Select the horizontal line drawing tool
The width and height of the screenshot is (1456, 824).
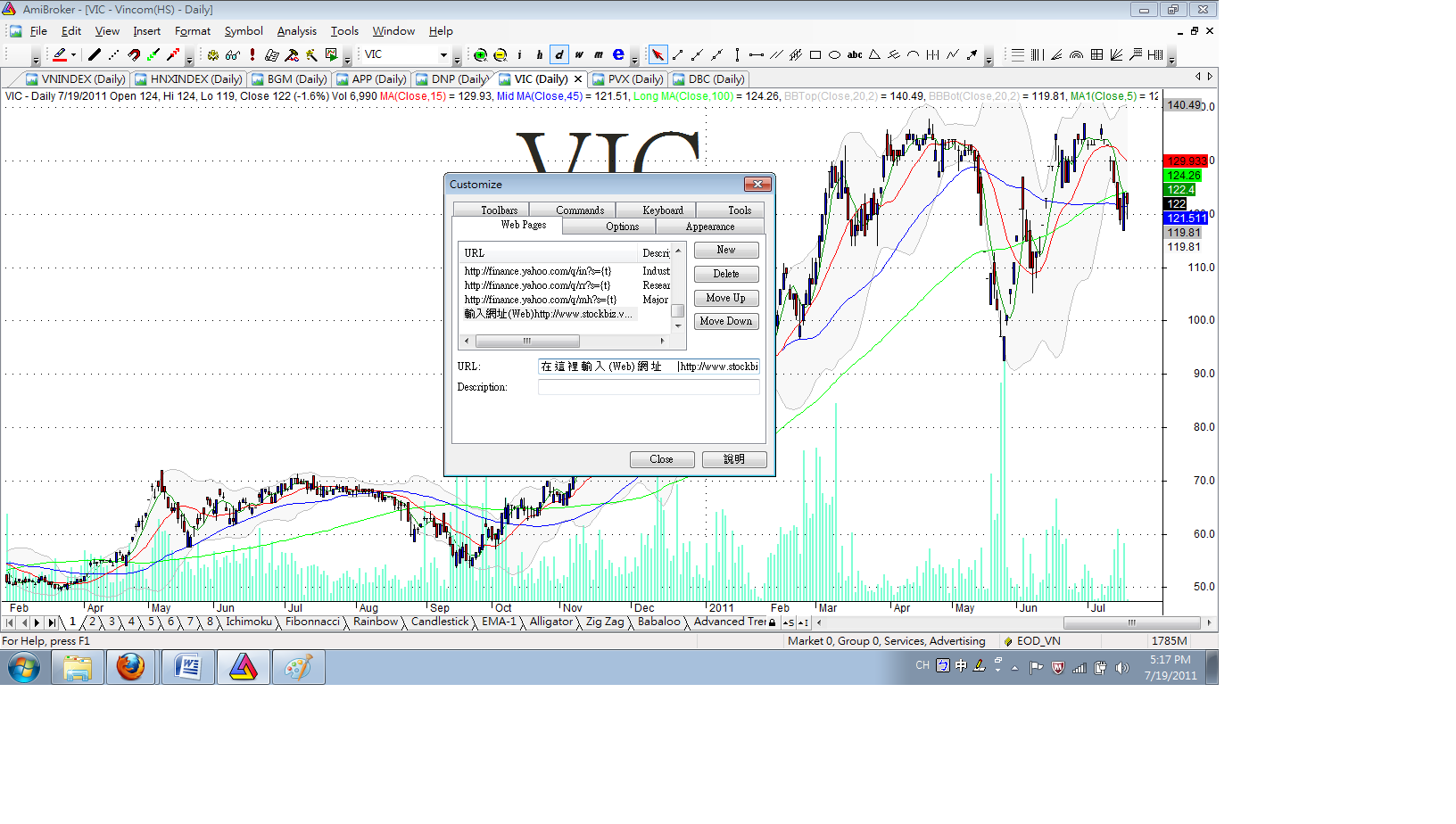coord(757,55)
